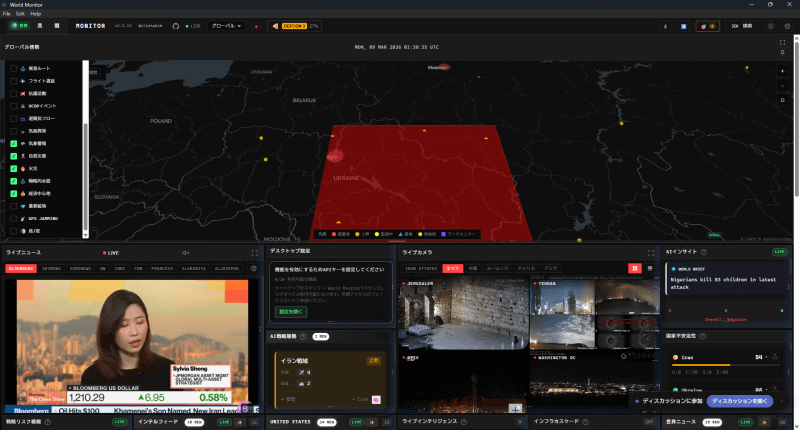Open インフラカスケード help question-mark icon
The height and width of the screenshot is (430, 800).
click(x=585, y=422)
